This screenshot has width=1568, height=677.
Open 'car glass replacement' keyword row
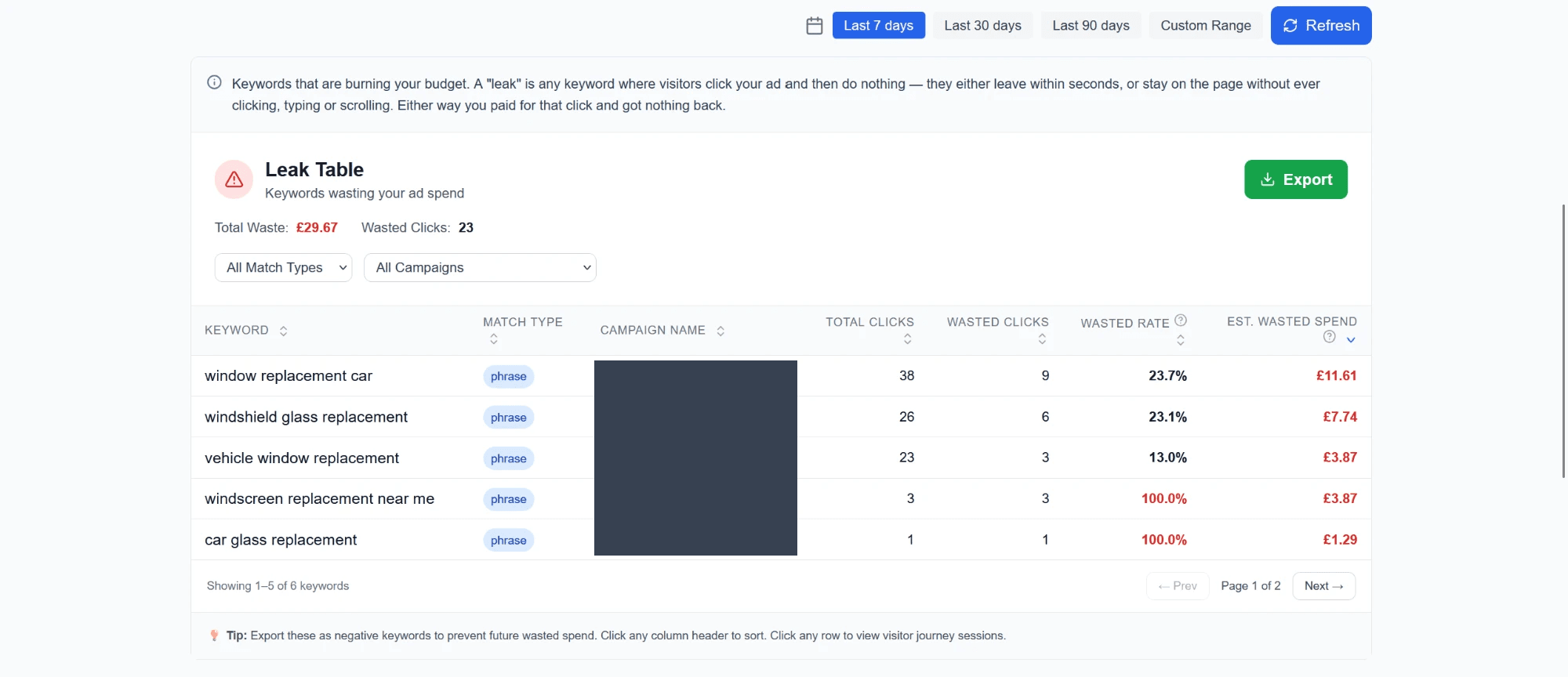(781, 539)
